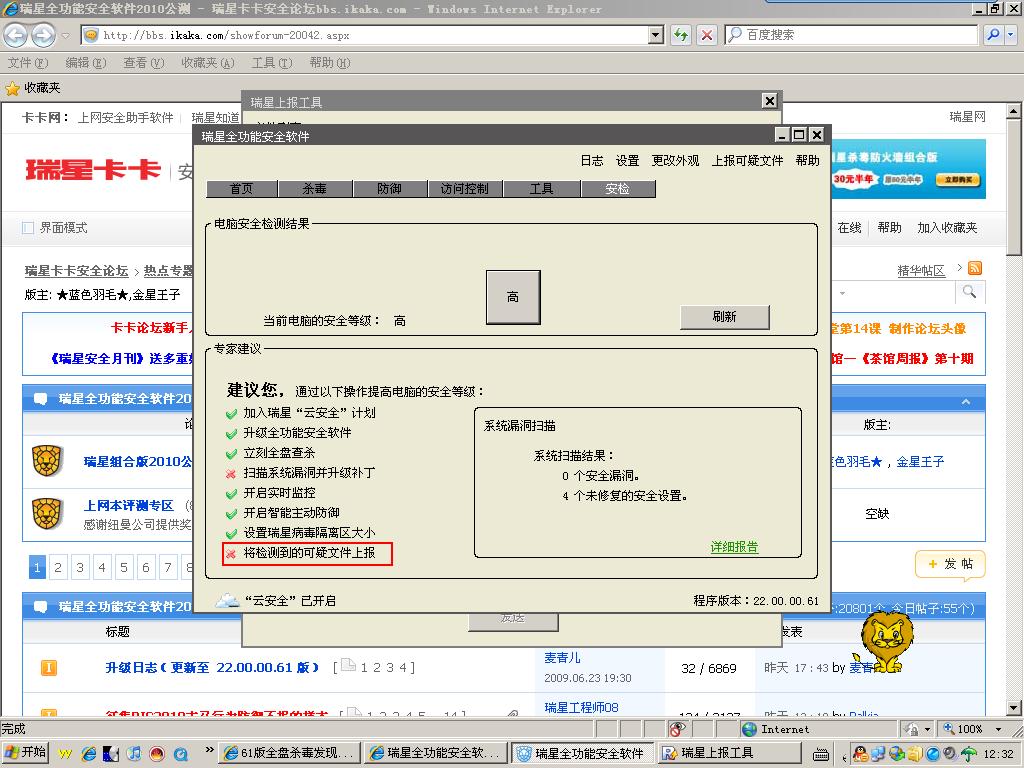
Task: Click the 刷新 button
Action: (725, 317)
